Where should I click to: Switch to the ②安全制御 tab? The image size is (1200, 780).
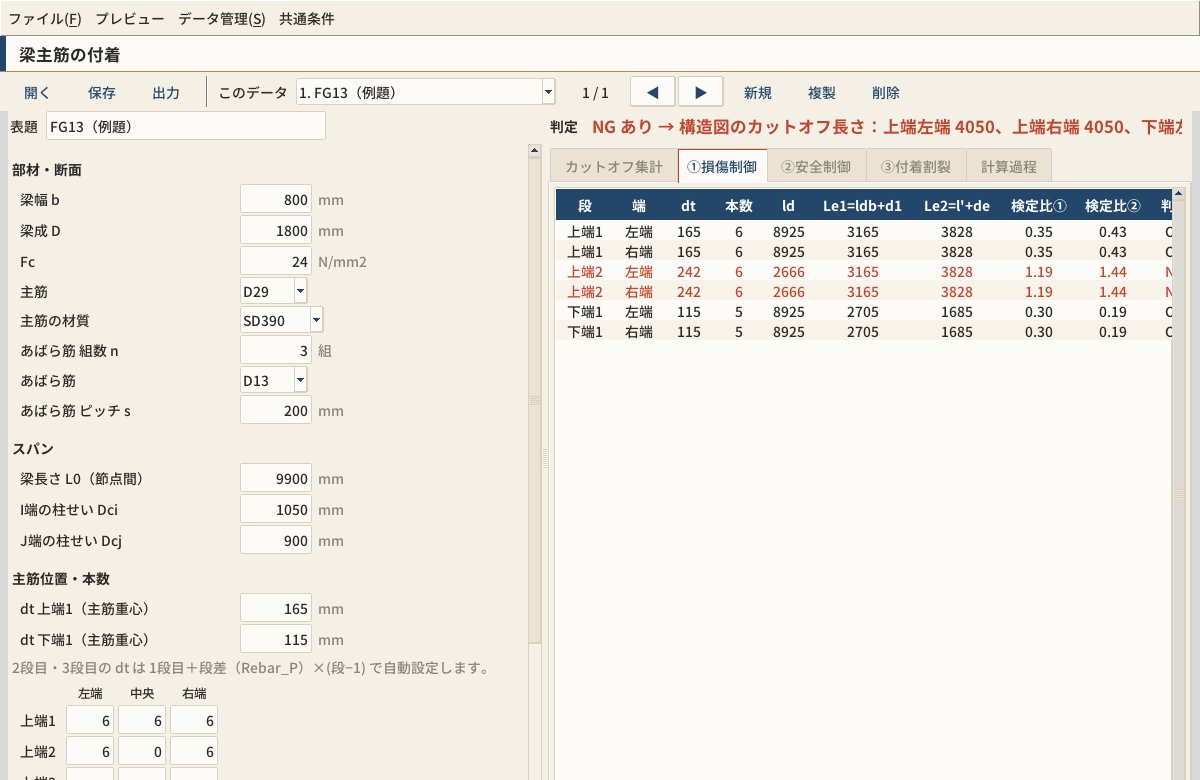(816, 167)
